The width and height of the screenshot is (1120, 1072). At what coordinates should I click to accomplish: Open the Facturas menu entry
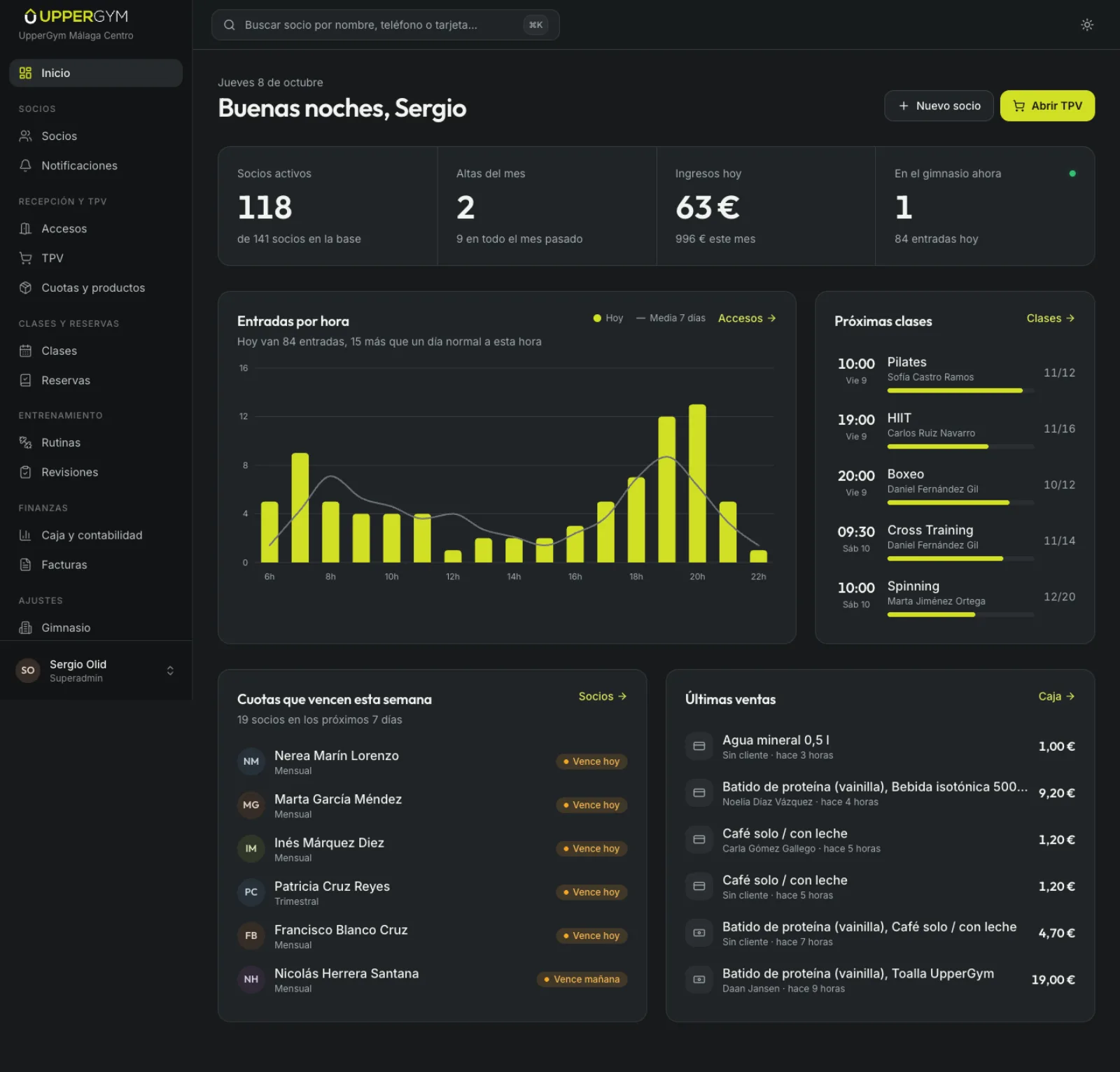[x=96, y=564]
